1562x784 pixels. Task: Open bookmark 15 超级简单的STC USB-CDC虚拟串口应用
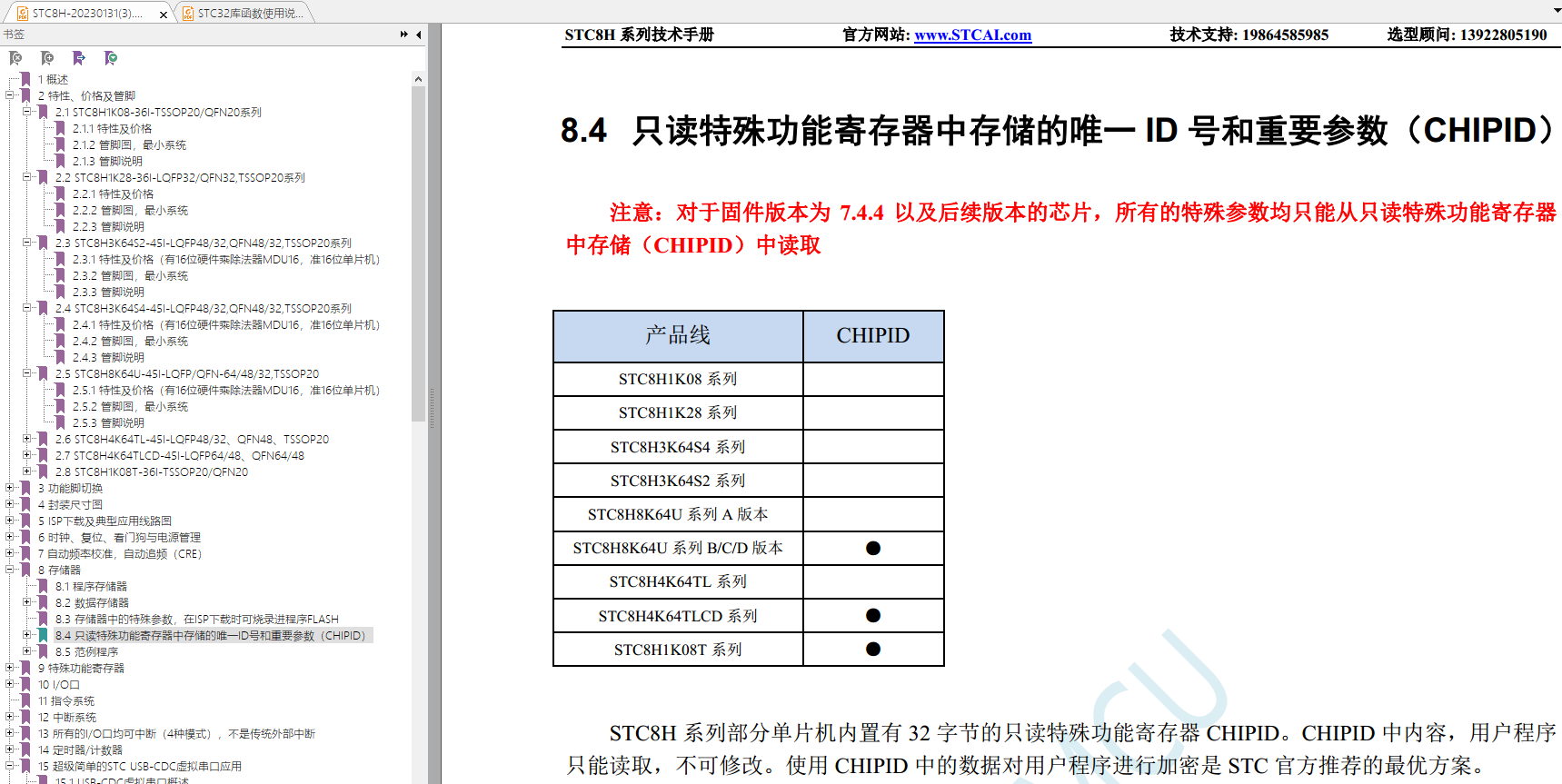tap(139, 767)
